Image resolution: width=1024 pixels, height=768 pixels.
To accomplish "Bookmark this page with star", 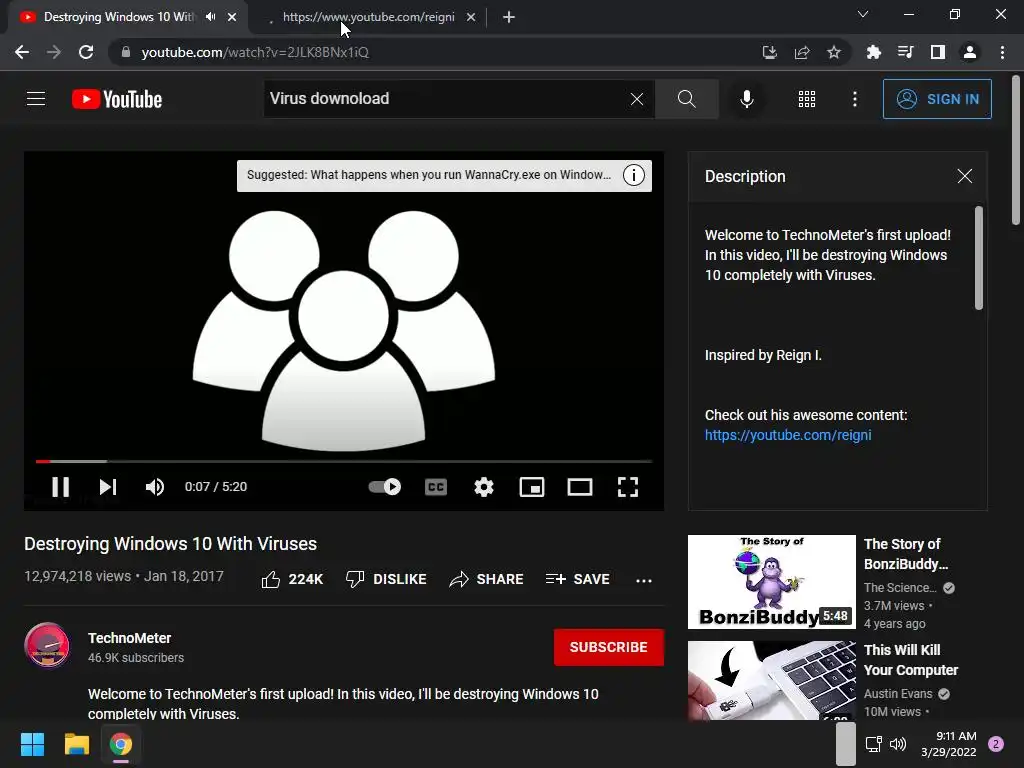I will 834,52.
